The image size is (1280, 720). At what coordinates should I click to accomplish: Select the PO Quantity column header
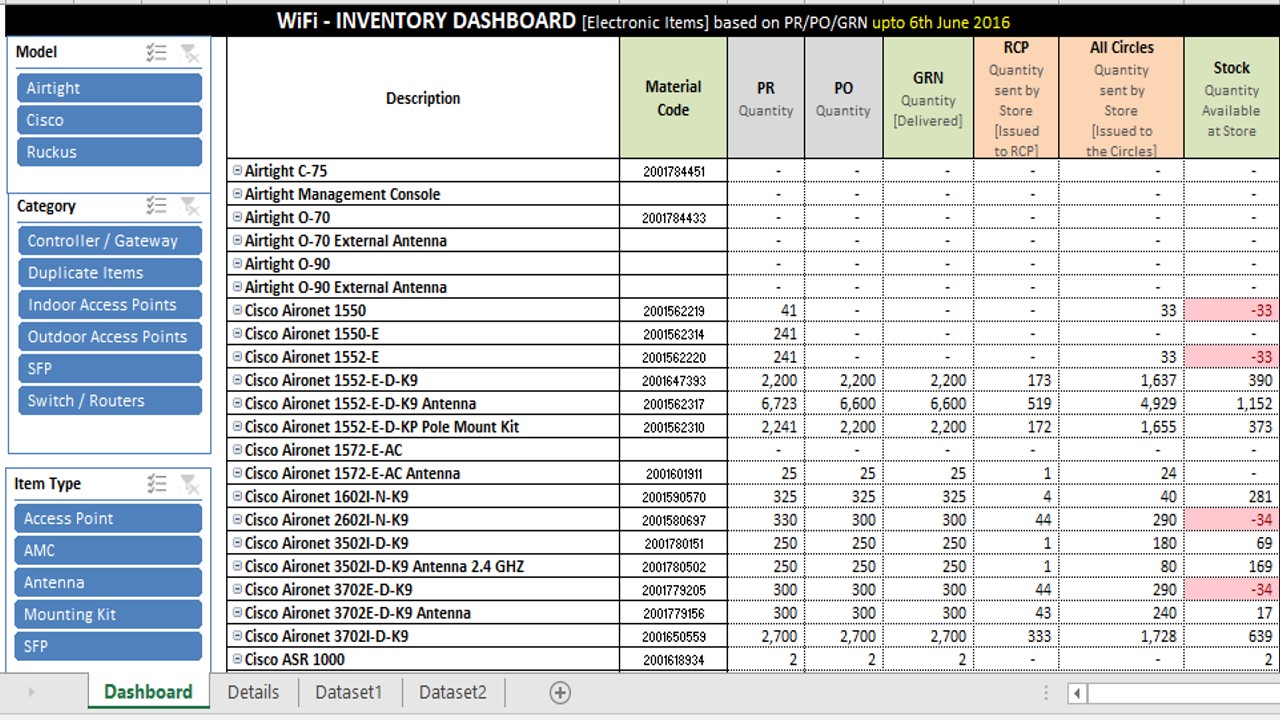843,98
